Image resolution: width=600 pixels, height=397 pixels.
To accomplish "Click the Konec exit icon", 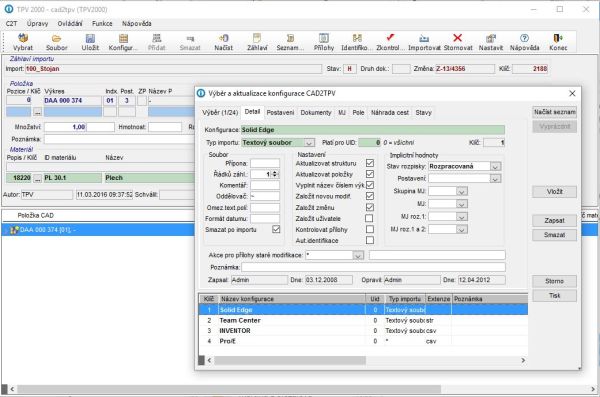I will (558, 38).
